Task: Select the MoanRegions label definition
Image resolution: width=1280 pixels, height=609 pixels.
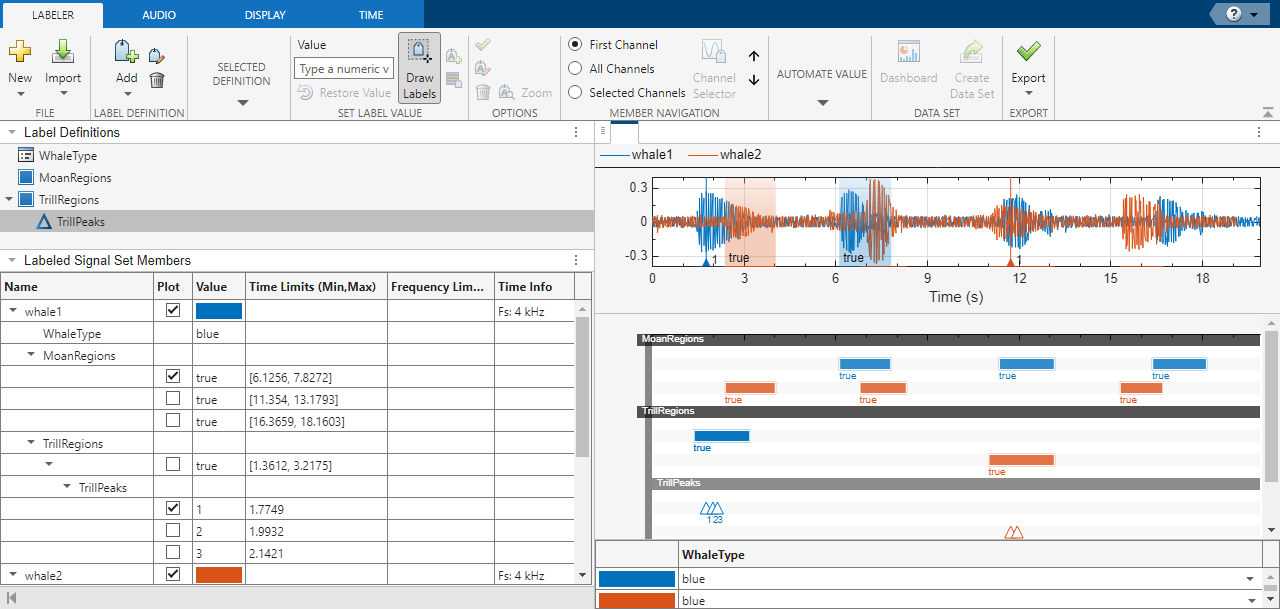Action: click(x=75, y=178)
